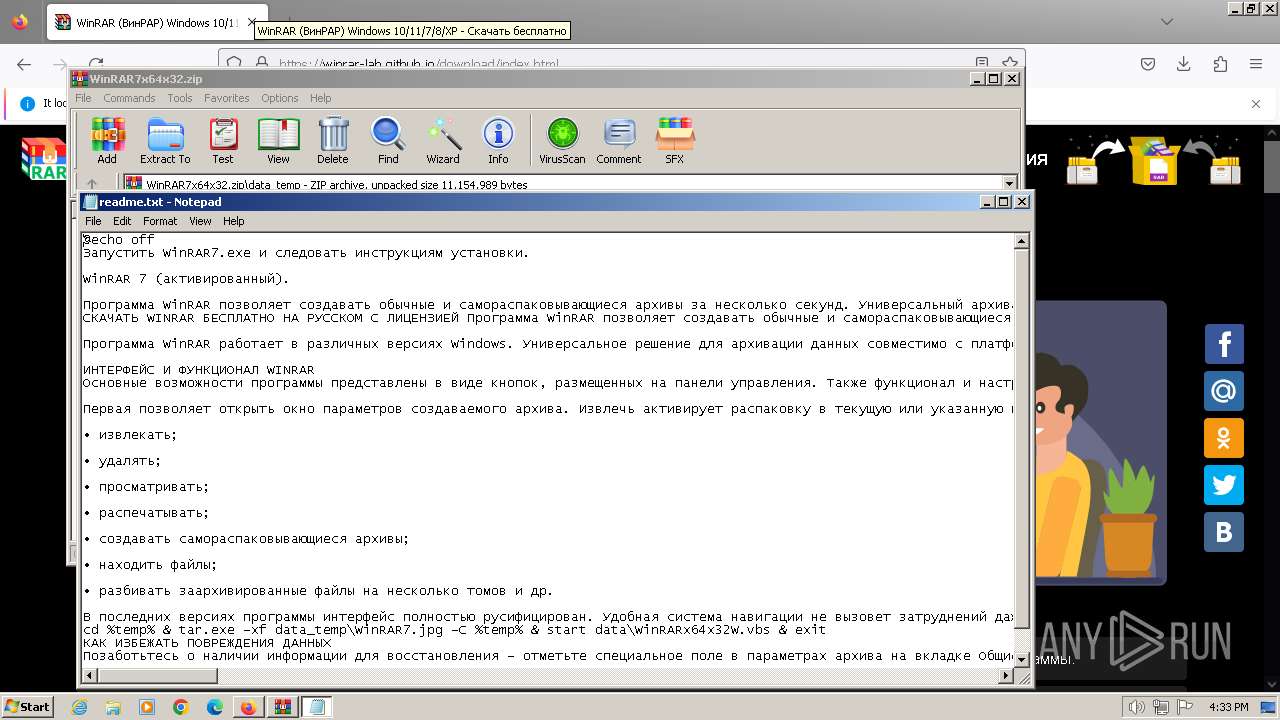Show archive Info icon
The width and height of the screenshot is (1280, 720).
click(x=498, y=141)
